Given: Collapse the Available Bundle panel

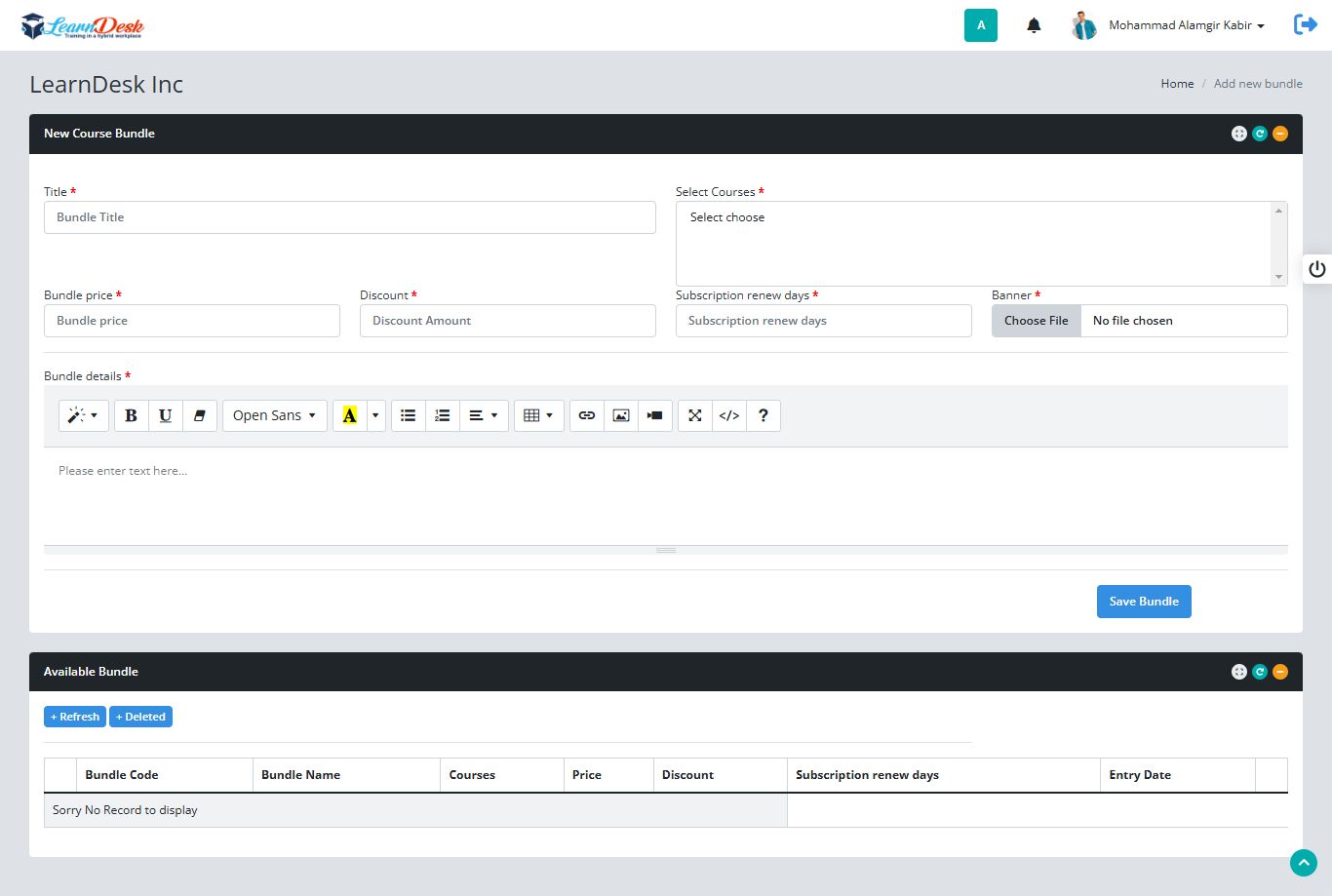Looking at the screenshot, I should [1280, 672].
